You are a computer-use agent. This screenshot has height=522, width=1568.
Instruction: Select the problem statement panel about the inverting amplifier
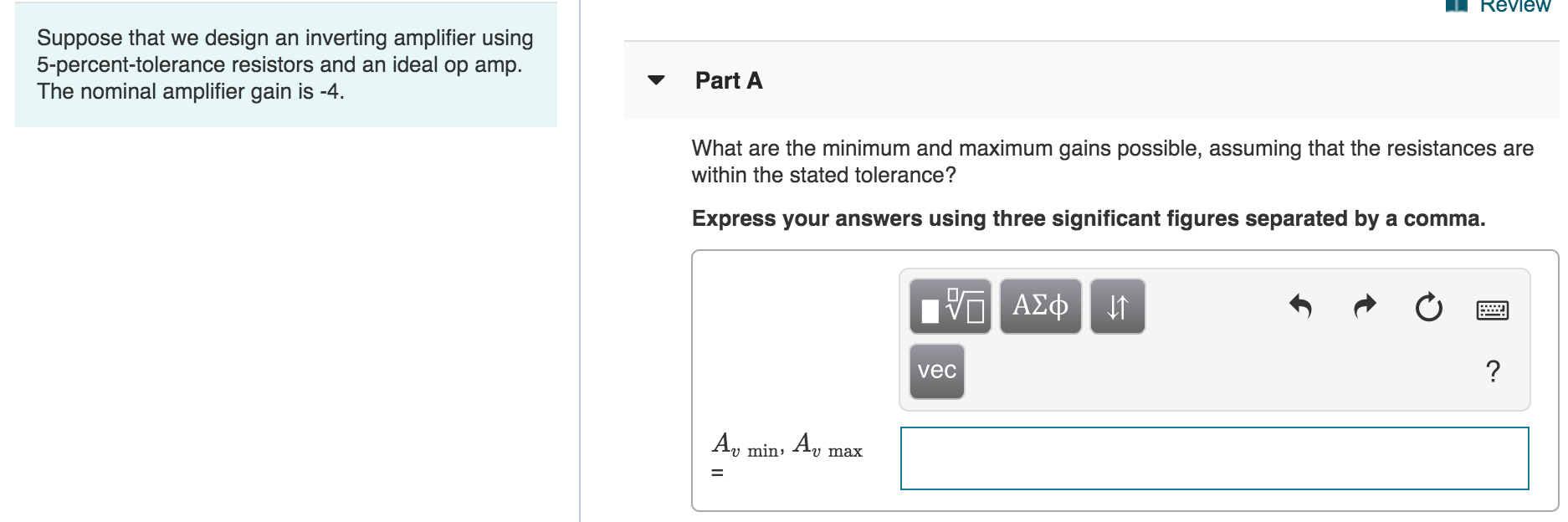[284, 64]
